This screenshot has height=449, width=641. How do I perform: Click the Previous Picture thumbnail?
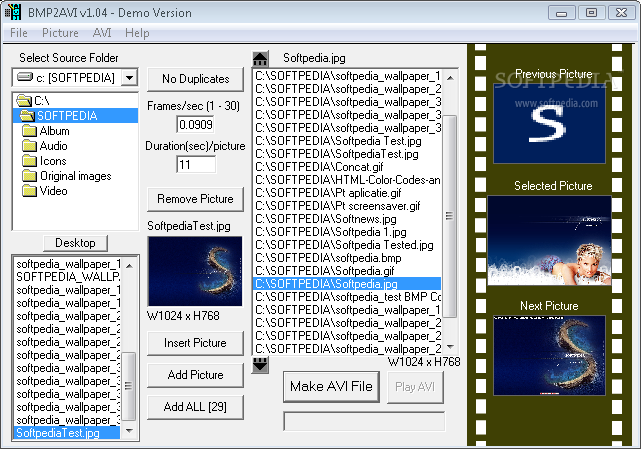[549, 123]
